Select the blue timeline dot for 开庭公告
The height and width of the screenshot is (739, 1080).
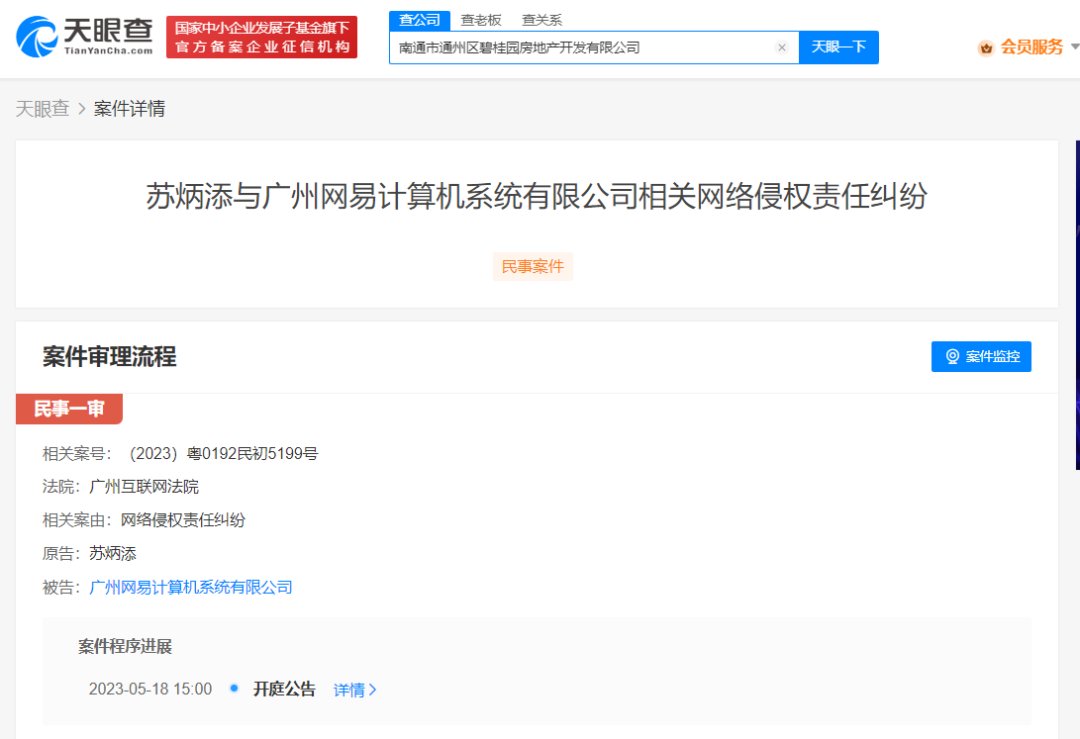[x=234, y=688]
